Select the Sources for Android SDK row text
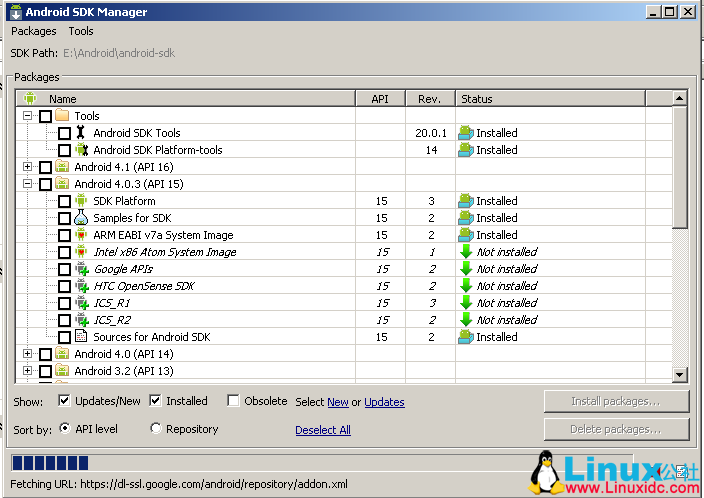Screen dimensions: 704x498 (152, 337)
